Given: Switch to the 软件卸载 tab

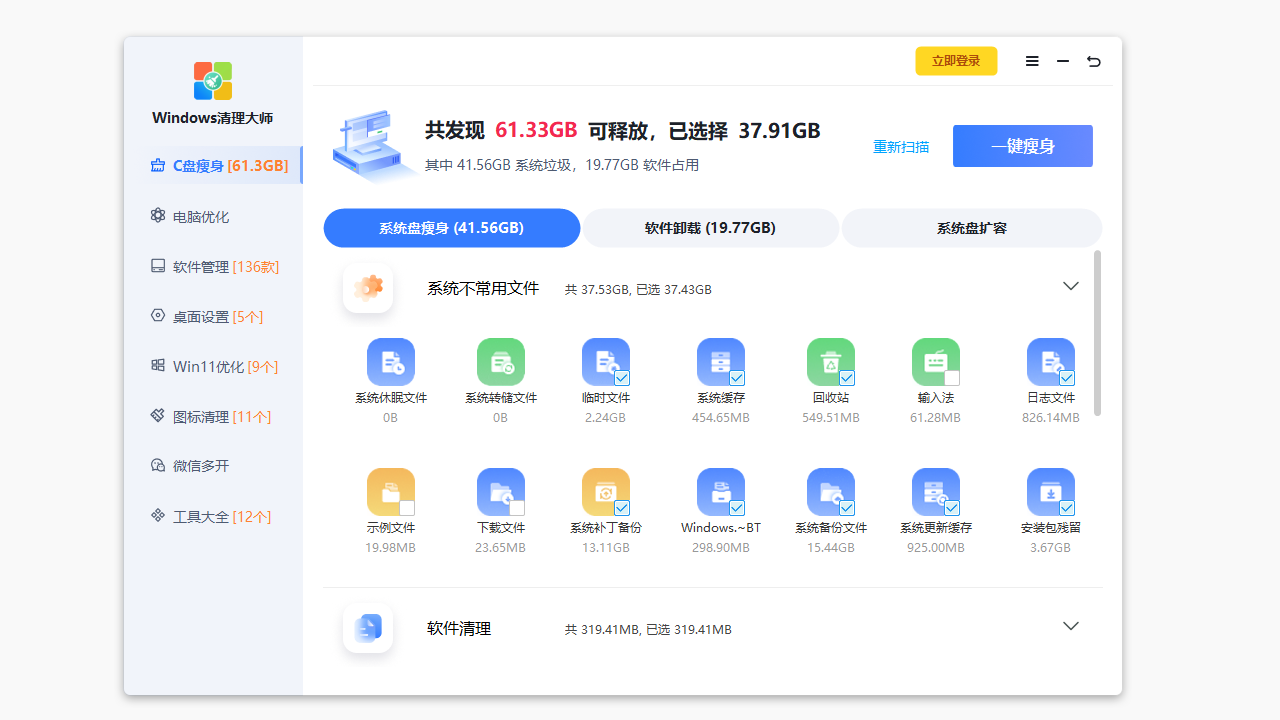Looking at the screenshot, I should pyautogui.click(x=710, y=228).
